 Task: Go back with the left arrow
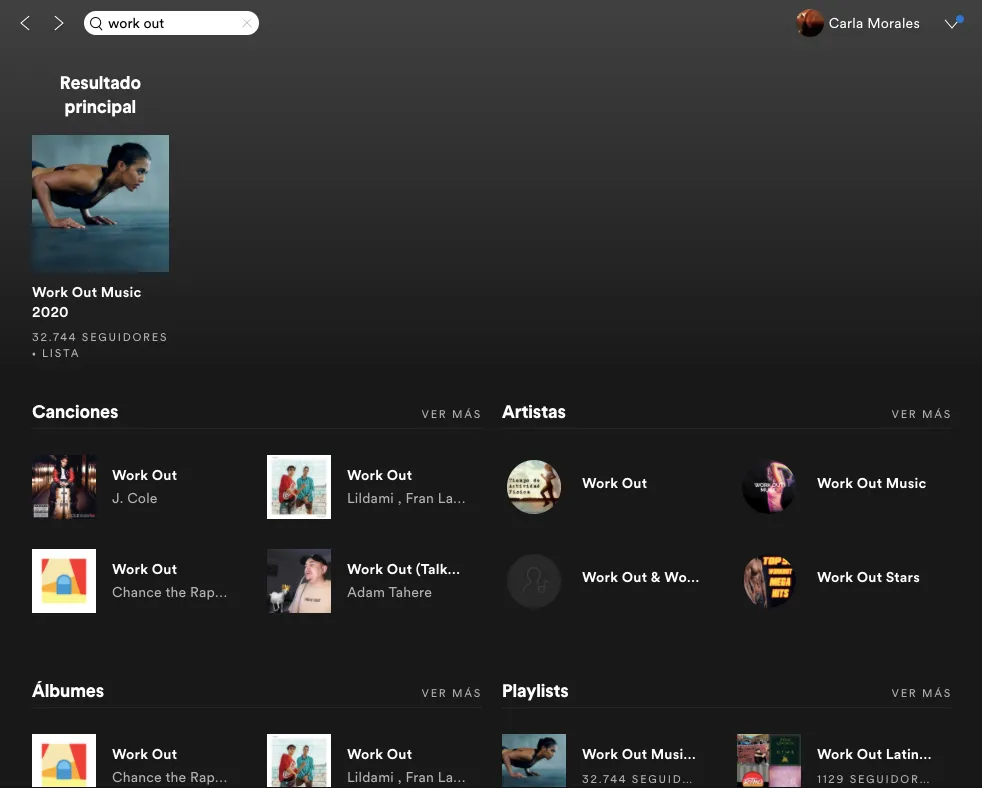[x=25, y=23]
